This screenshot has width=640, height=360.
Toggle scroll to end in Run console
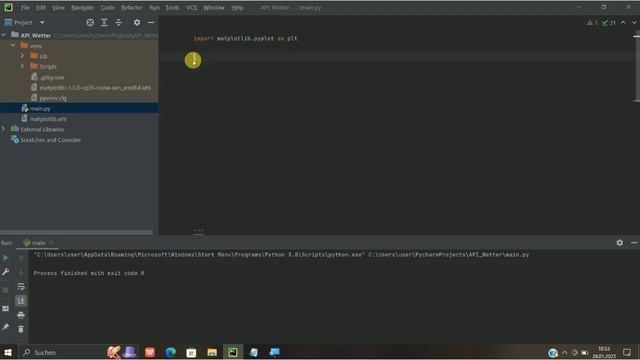click(x=21, y=301)
